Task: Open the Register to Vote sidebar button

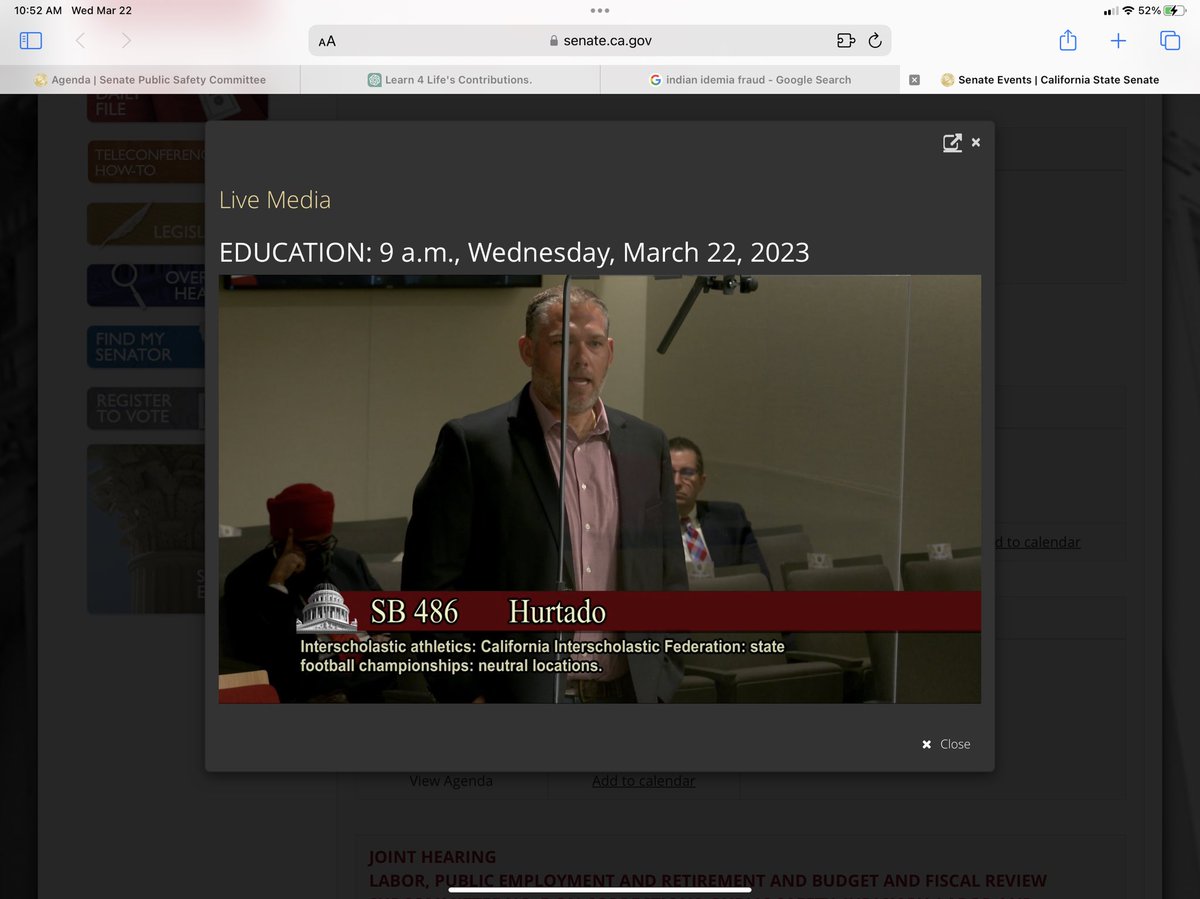Action: point(146,408)
